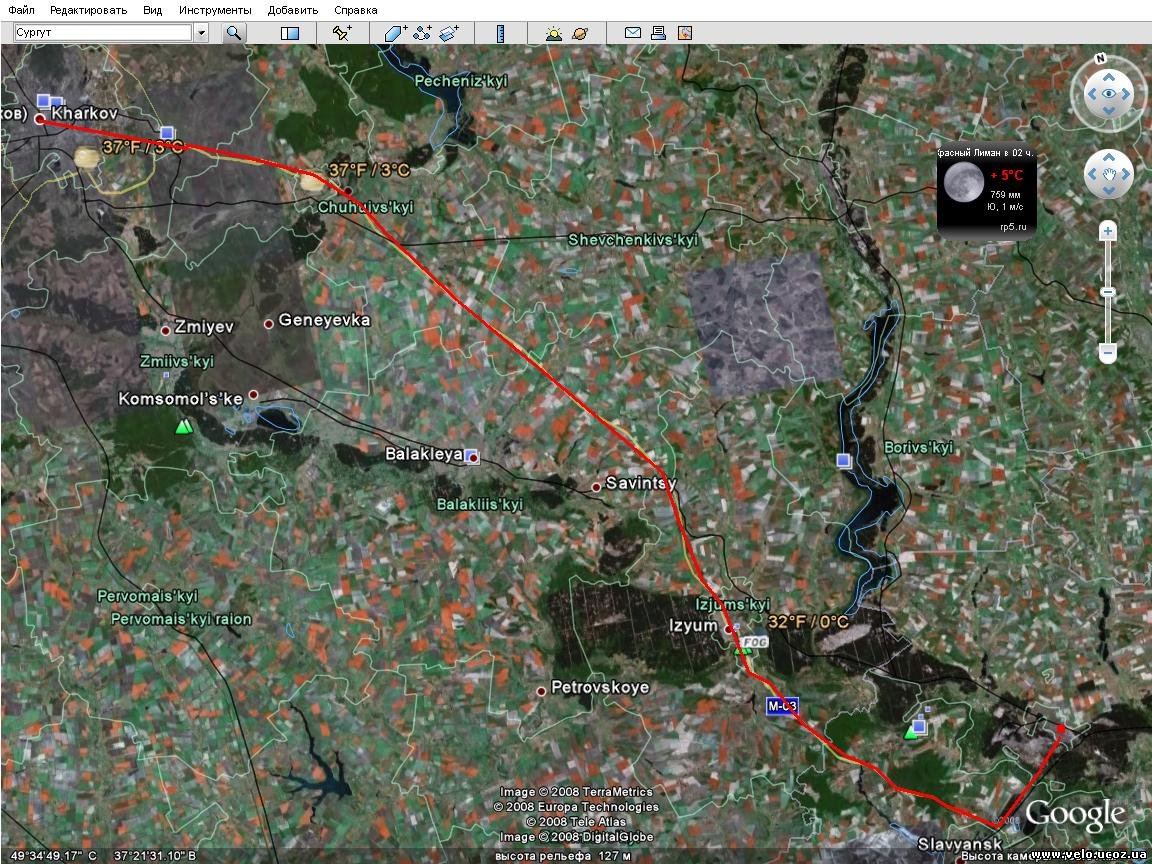Open the Файл menu

21,10
